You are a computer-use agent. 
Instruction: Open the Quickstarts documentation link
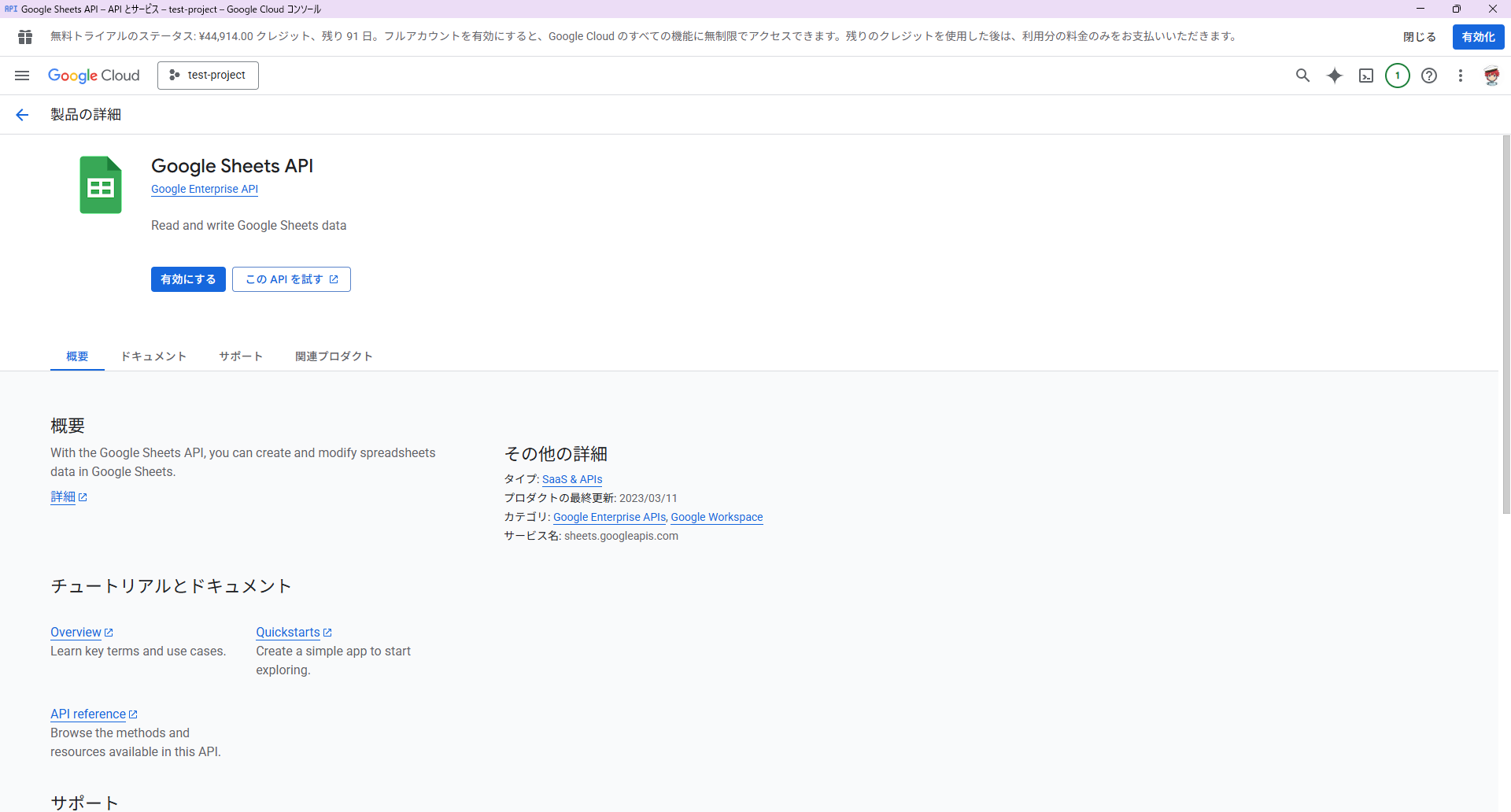pyautogui.click(x=288, y=633)
